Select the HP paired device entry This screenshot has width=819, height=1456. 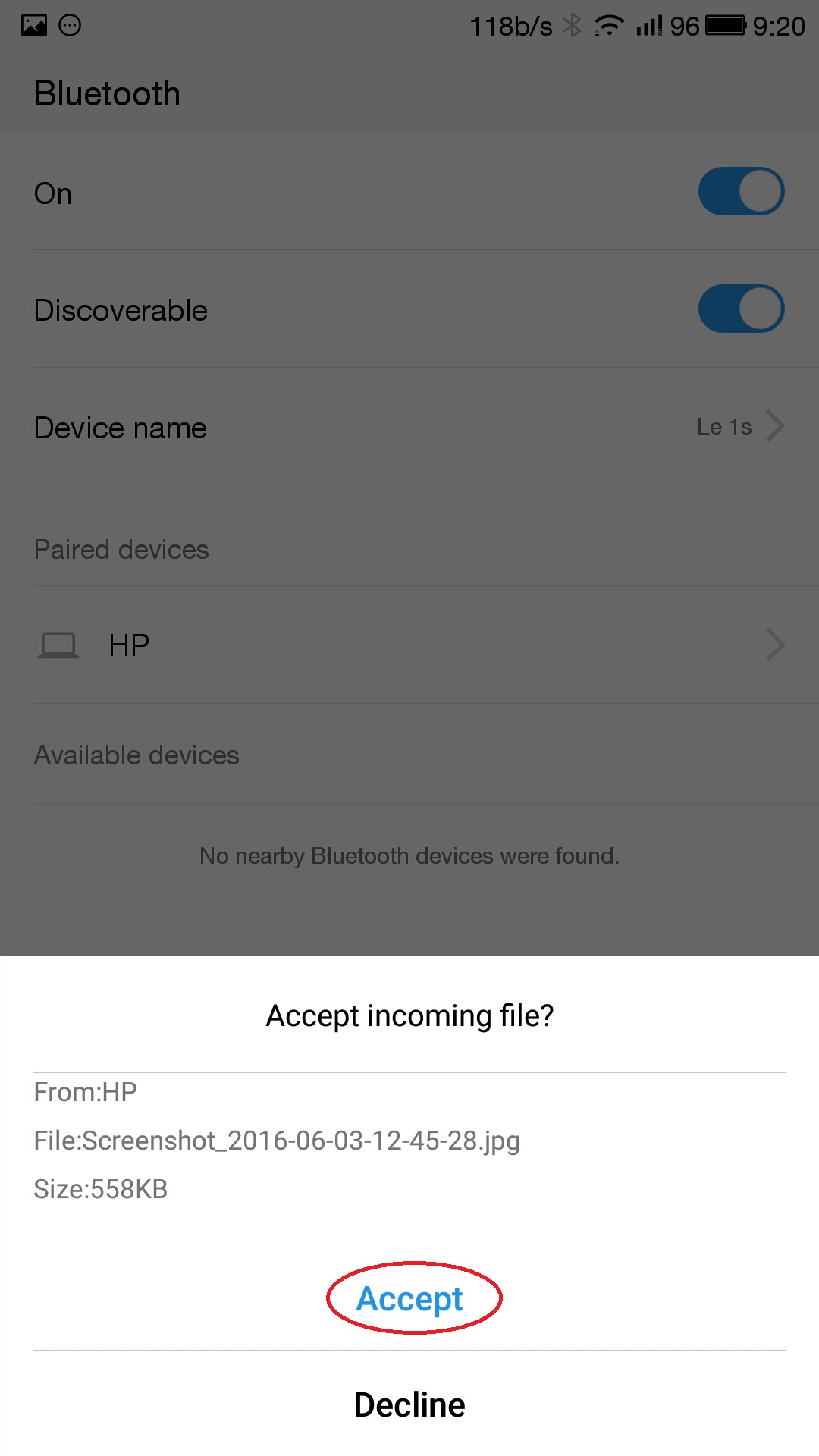(x=409, y=645)
